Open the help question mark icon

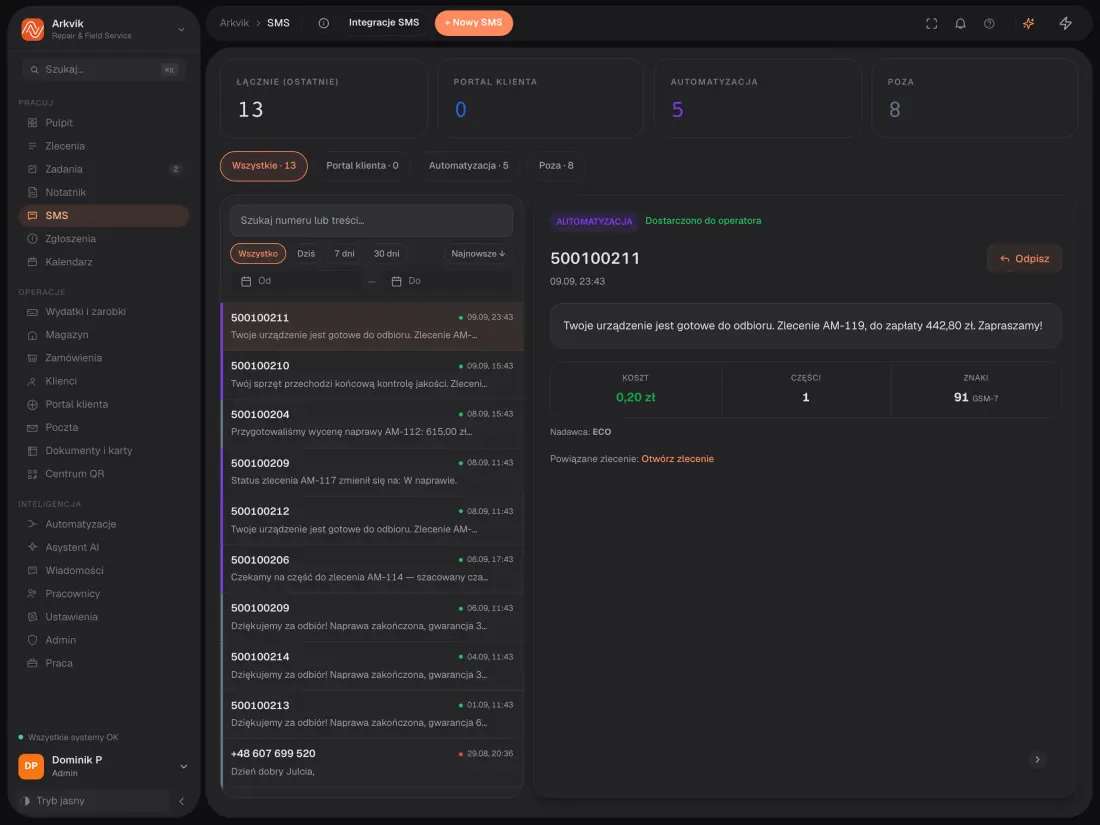click(988, 23)
